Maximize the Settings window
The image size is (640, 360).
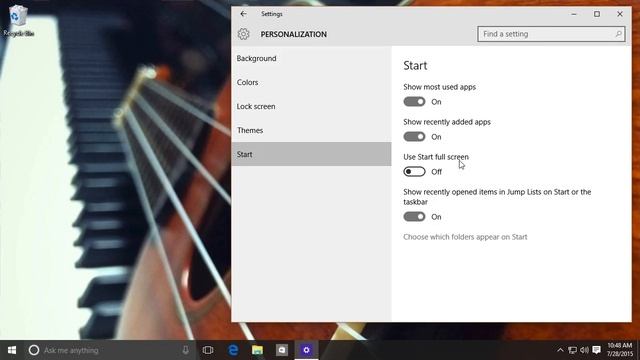pyautogui.click(x=597, y=14)
